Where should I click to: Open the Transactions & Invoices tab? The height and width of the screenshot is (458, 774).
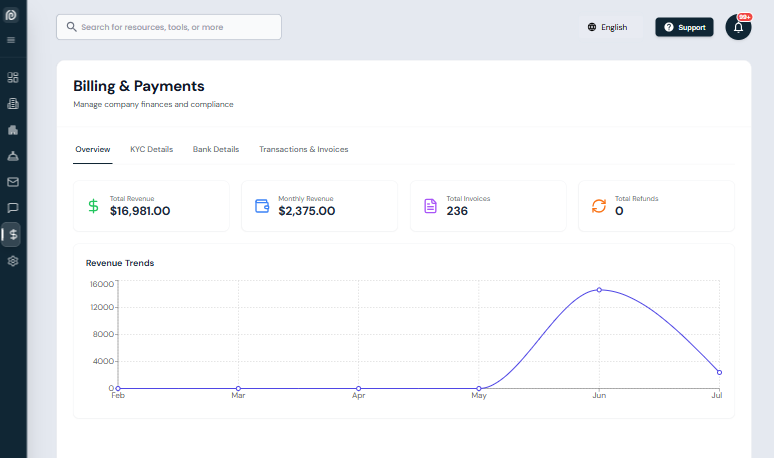point(303,149)
